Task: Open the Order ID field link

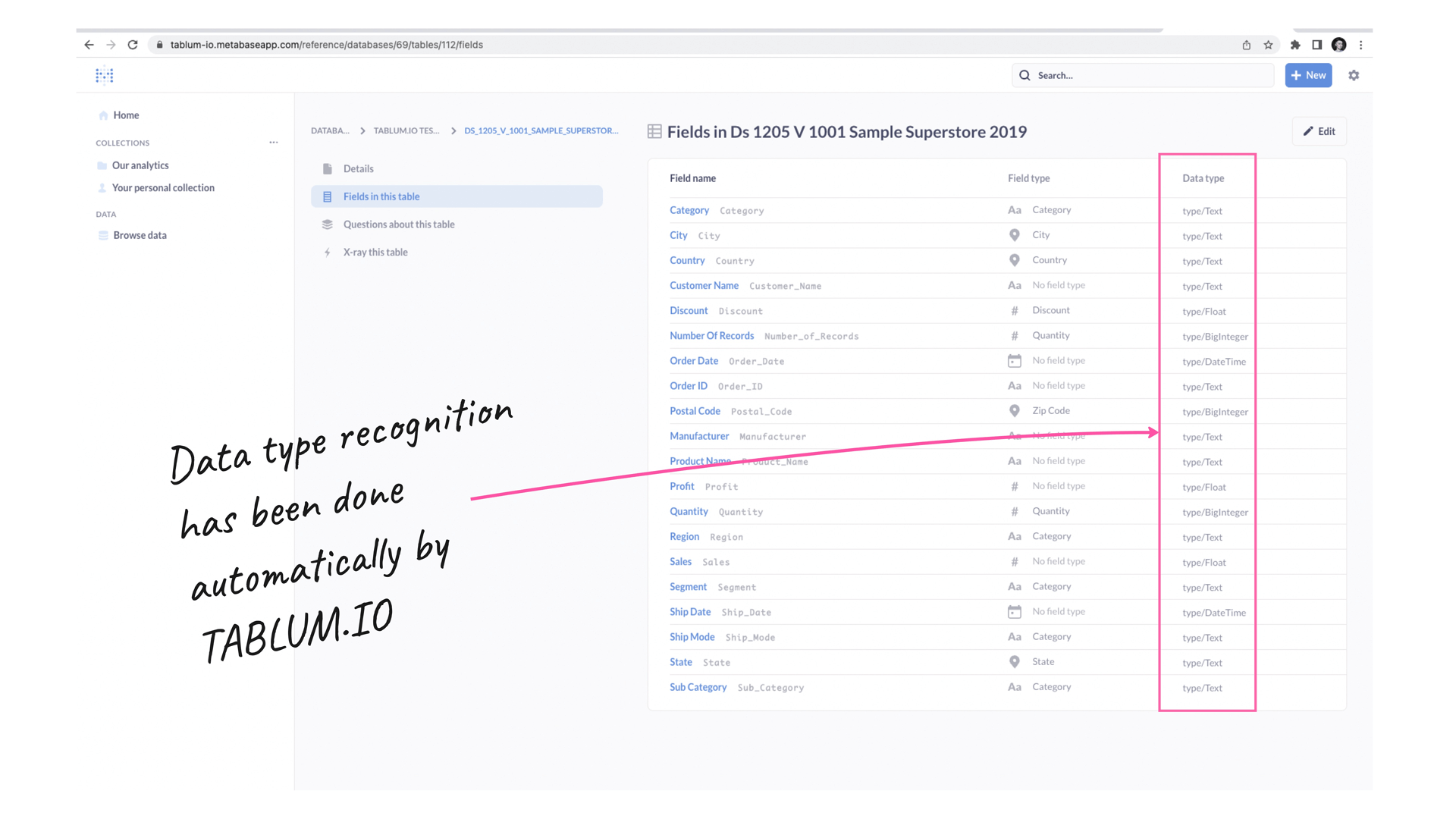Action: [689, 386]
